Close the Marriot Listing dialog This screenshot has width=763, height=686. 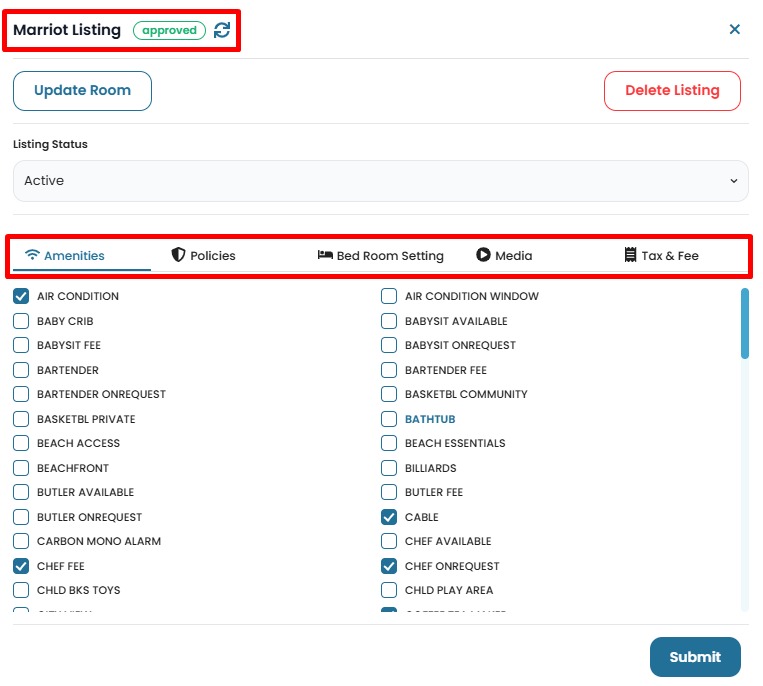click(x=735, y=30)
